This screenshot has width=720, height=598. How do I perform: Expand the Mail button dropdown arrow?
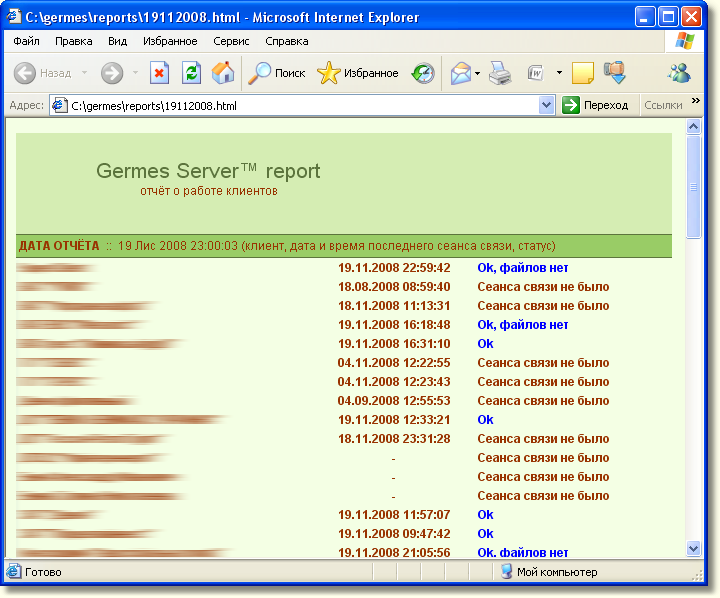click(x=478, y=73)
